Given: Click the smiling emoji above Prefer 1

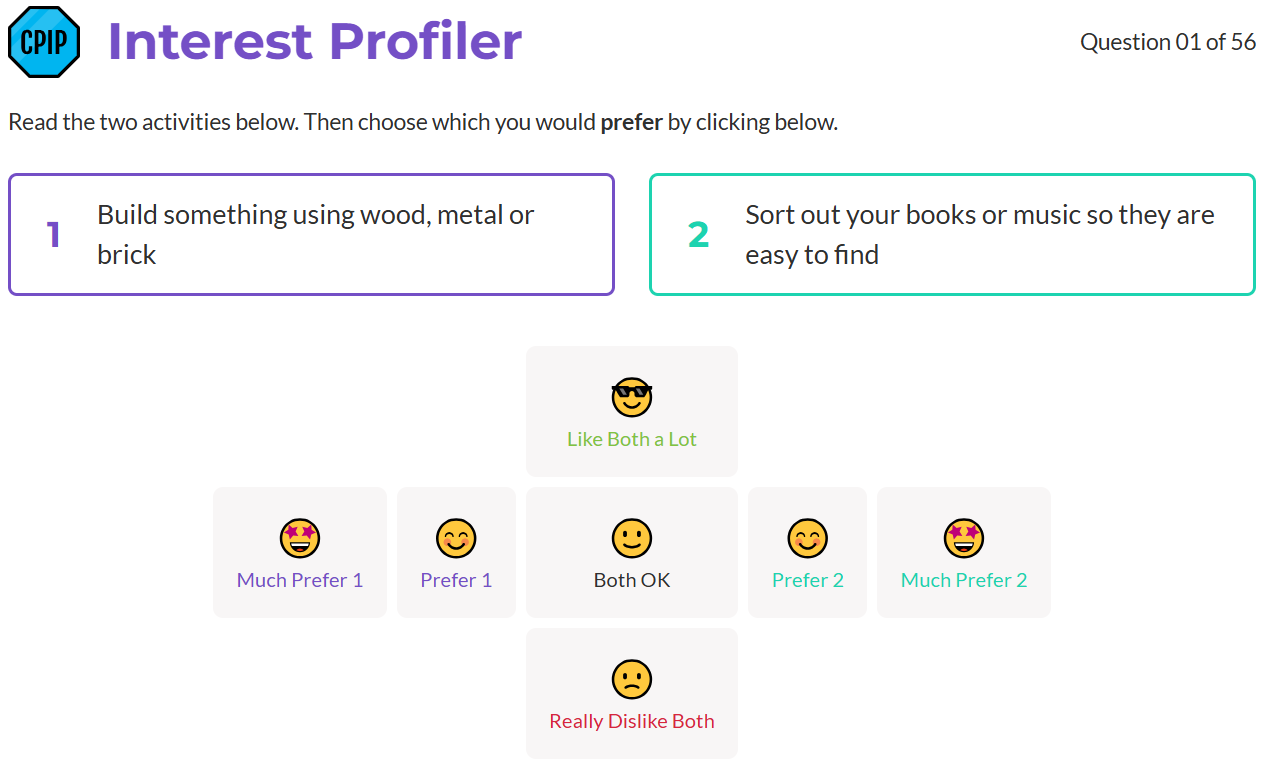Looking at the screenshot, I should point(456,539).
